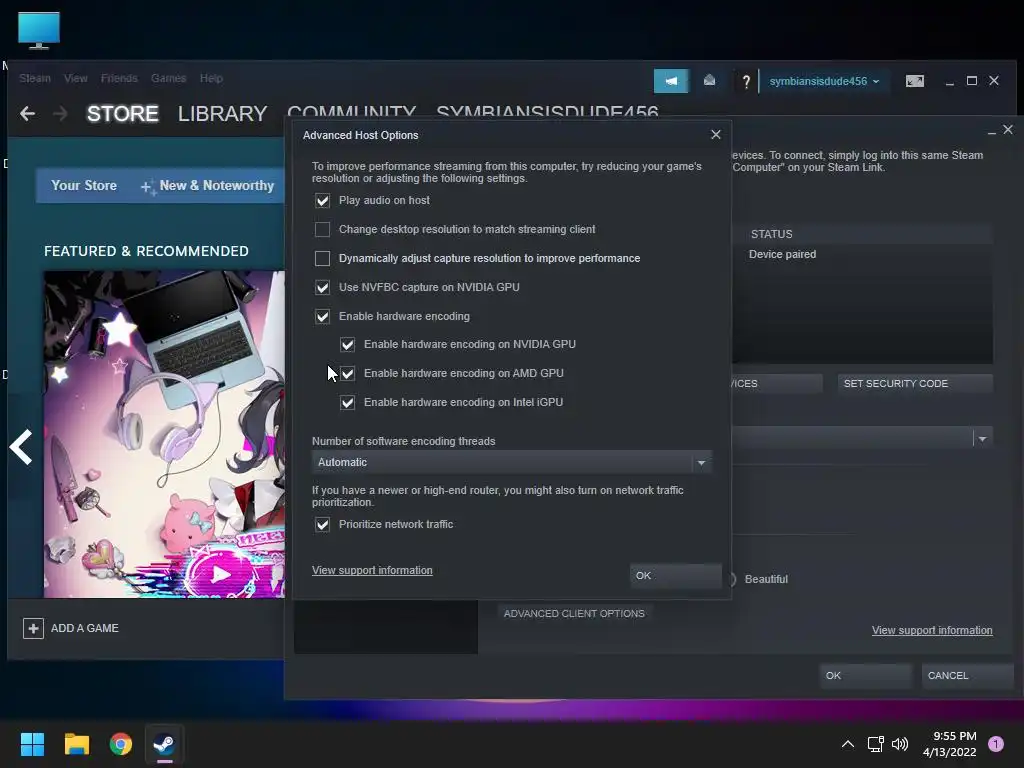1024x768 pixels.
Task: Click the previous featured carousel arrow
Action: (21, 447)
